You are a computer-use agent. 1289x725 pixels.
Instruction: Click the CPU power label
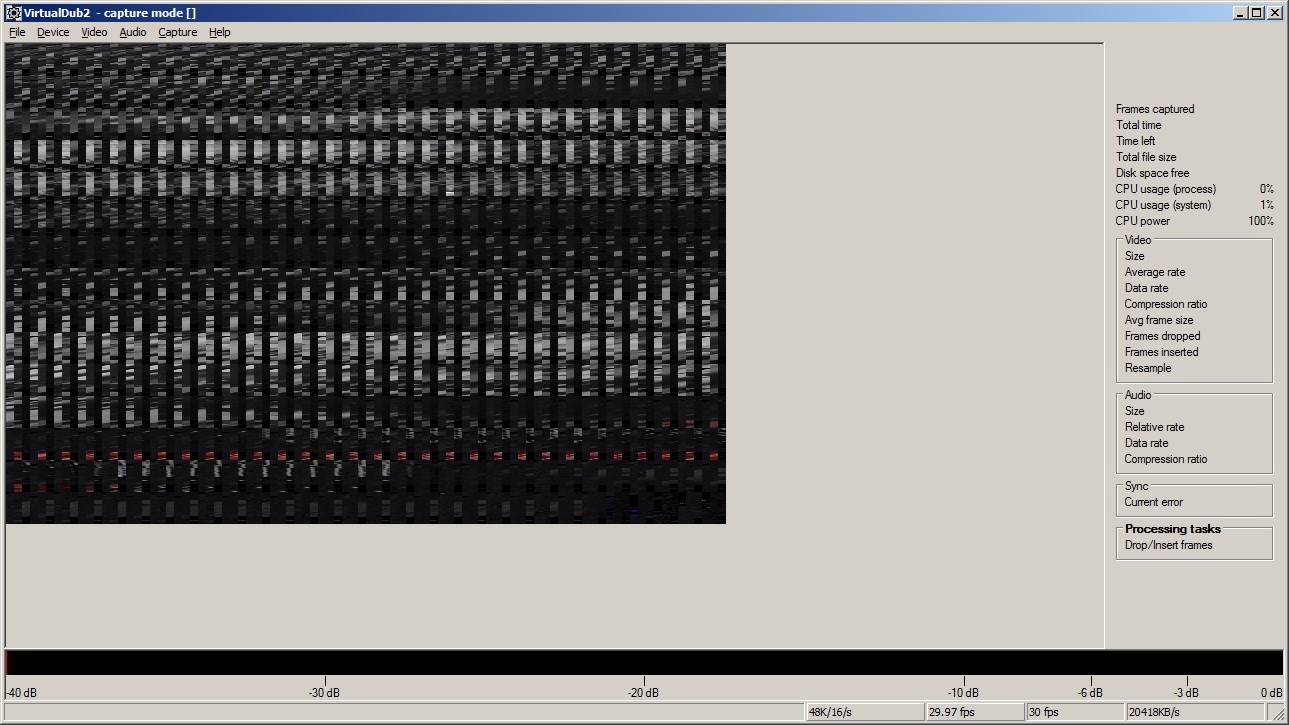[1143, 221]
